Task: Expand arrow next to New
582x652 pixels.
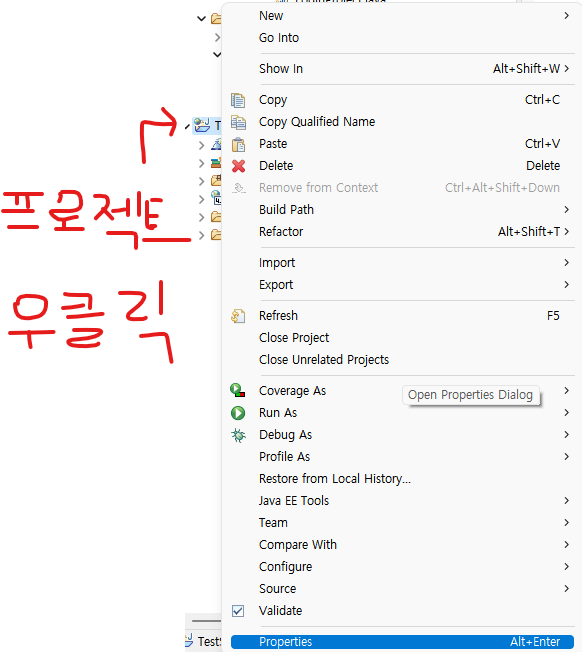Action: [x=566, y=16]
